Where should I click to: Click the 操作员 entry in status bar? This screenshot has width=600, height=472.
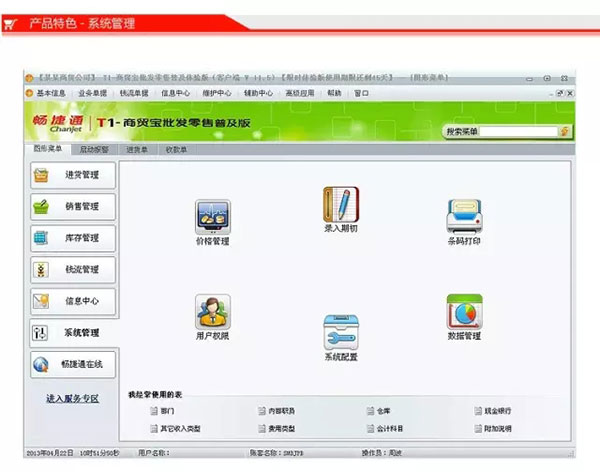click(382, 453)
